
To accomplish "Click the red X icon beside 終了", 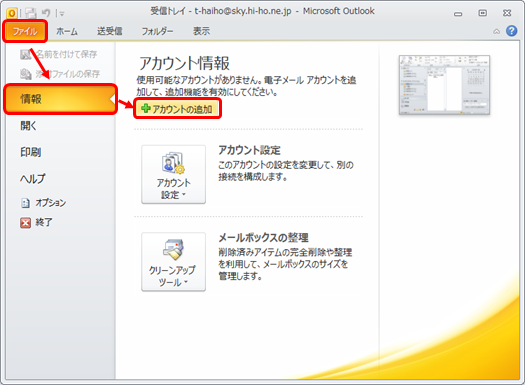I will click(25, 223).
